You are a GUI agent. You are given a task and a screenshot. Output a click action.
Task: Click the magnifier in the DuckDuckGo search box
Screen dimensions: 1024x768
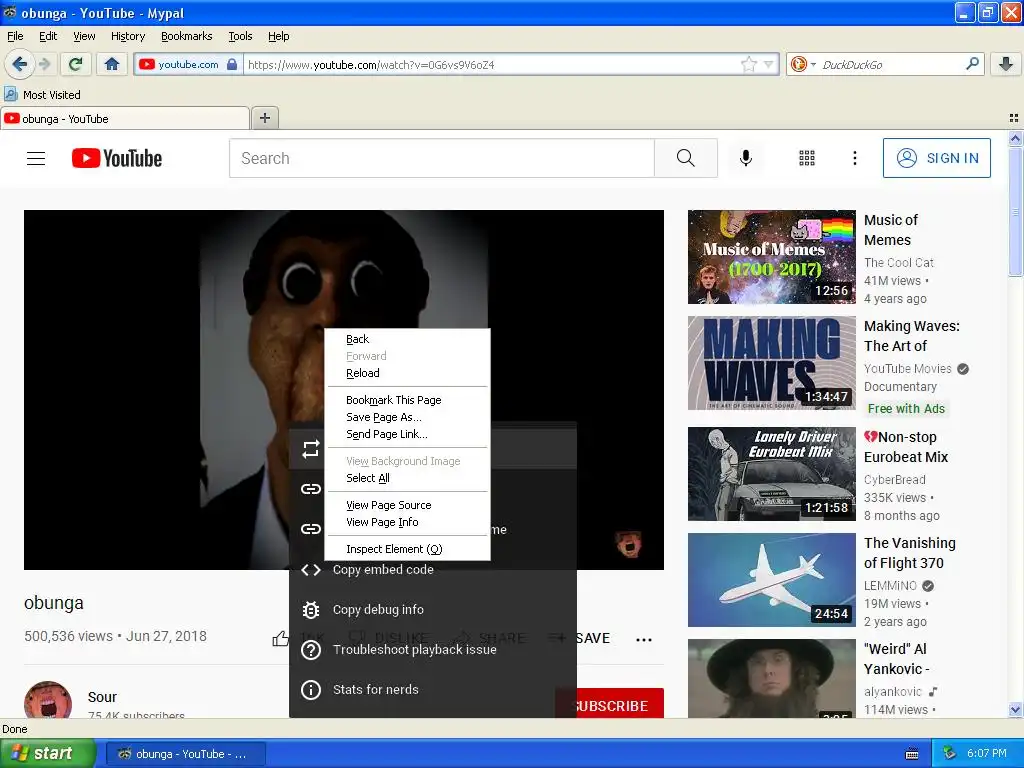(972, 63)
